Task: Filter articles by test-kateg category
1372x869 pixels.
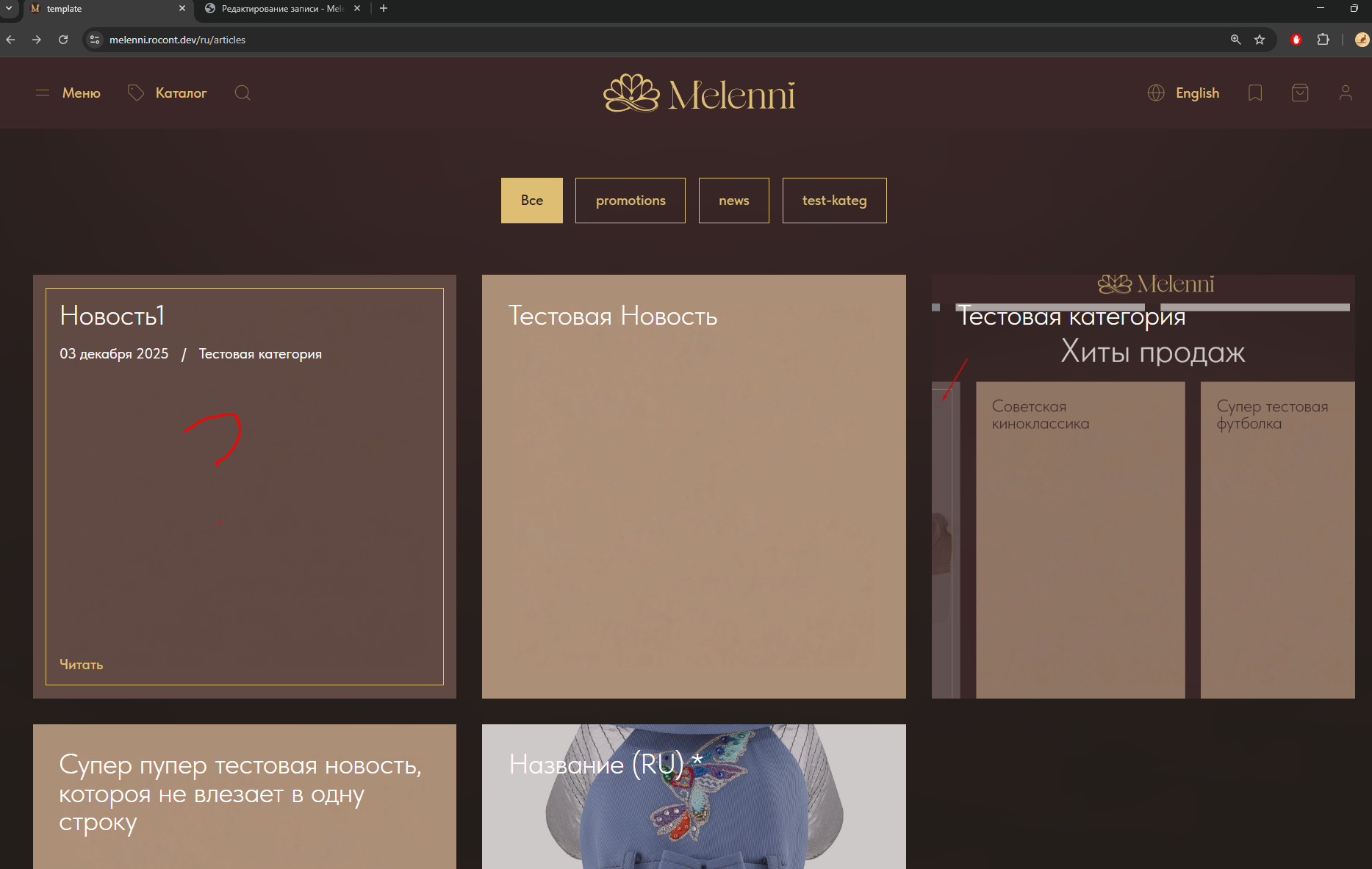Action: click(834, 201)
